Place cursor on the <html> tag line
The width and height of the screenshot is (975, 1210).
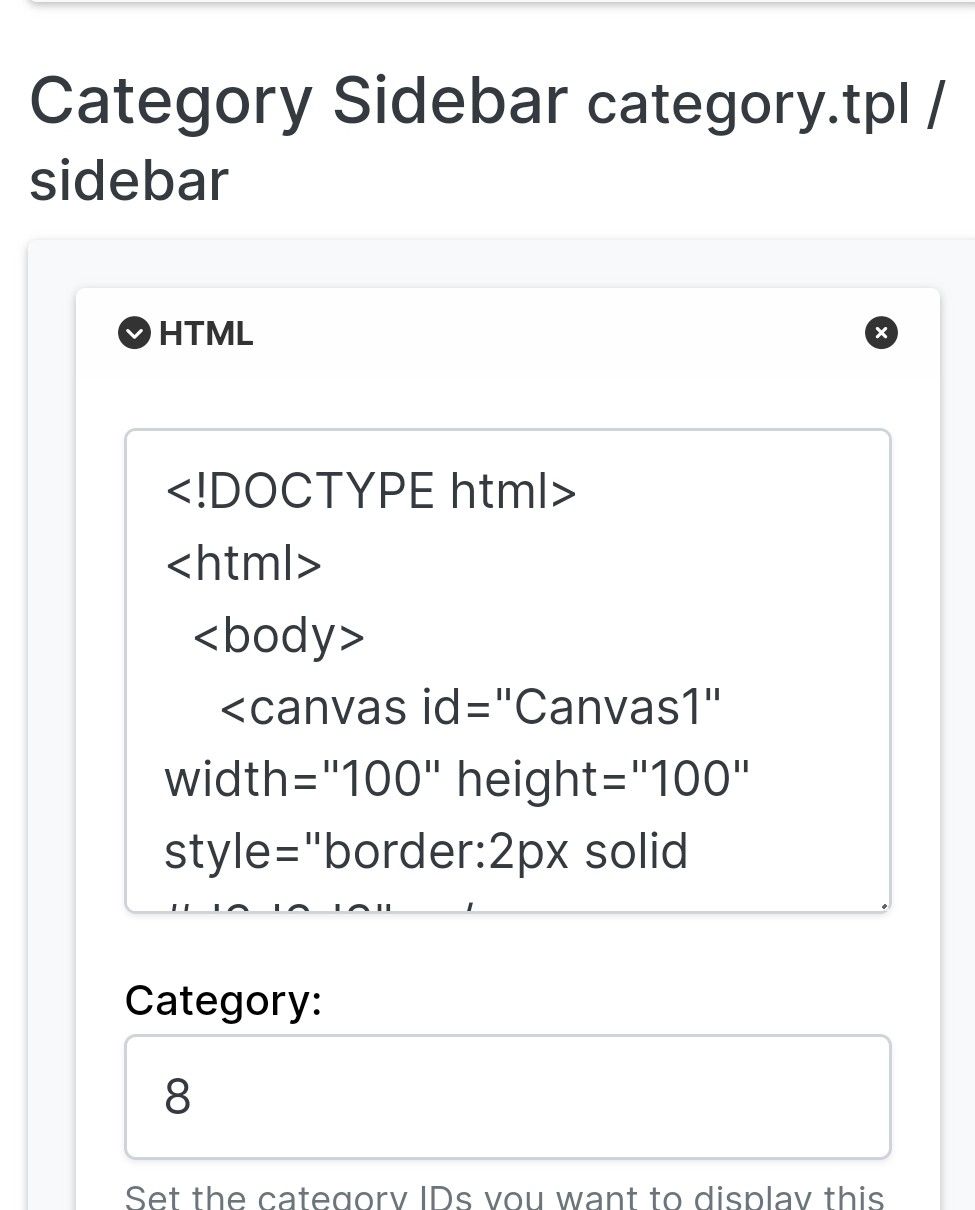click(243, 563)
